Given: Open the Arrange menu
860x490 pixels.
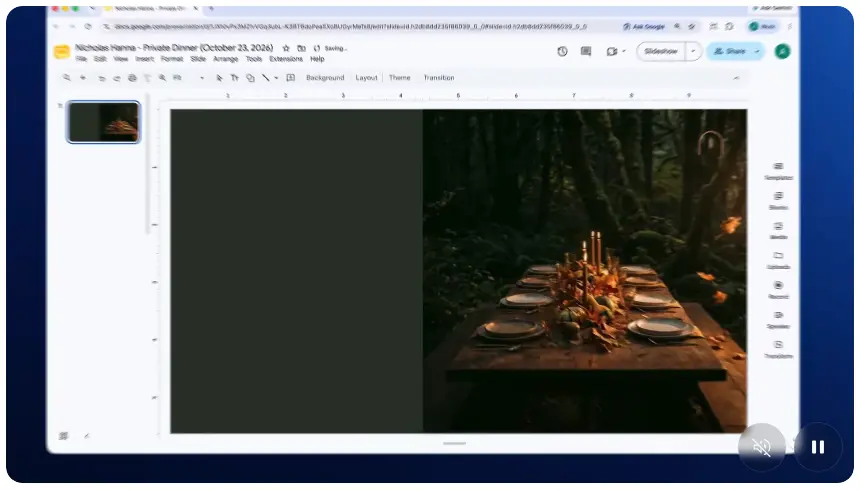Looking at the screenshot, I should (225, 59).
